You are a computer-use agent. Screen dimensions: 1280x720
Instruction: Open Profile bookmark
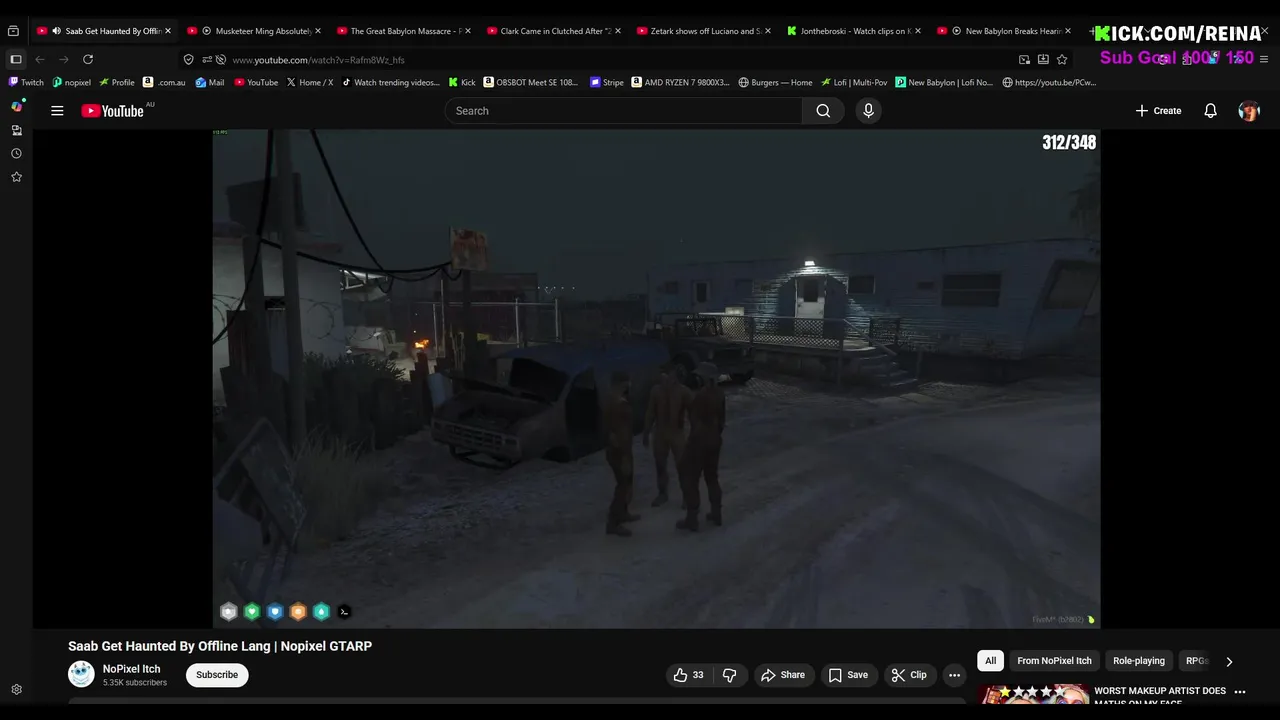(117, 83)
